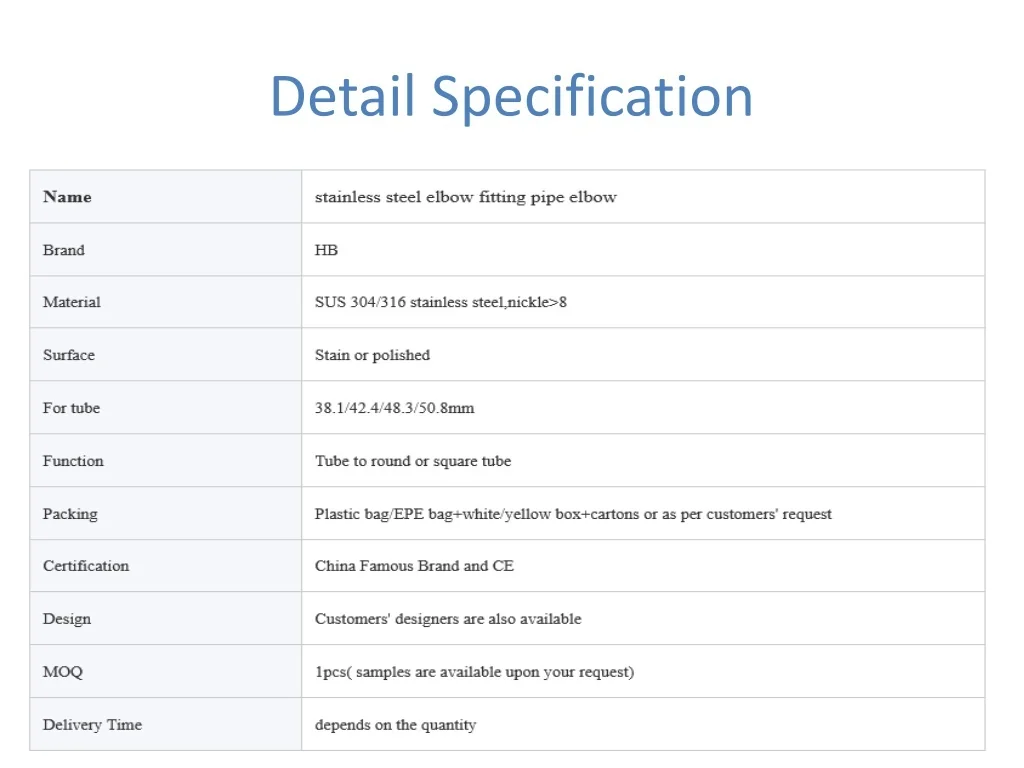
Task: Click the Customers' designers are also available text
Action: 448,619
